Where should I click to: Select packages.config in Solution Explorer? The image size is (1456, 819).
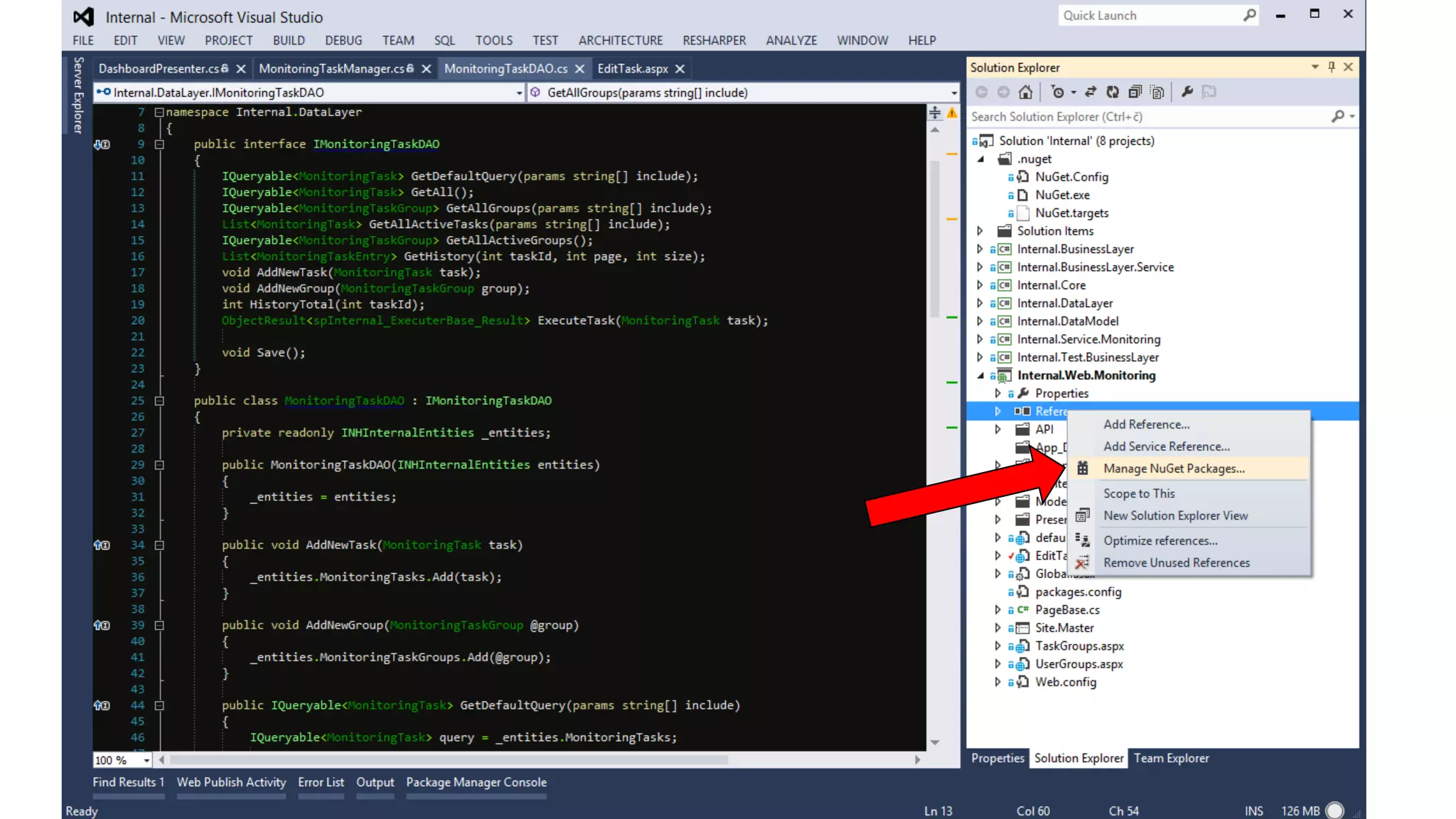click(1078, 591)
